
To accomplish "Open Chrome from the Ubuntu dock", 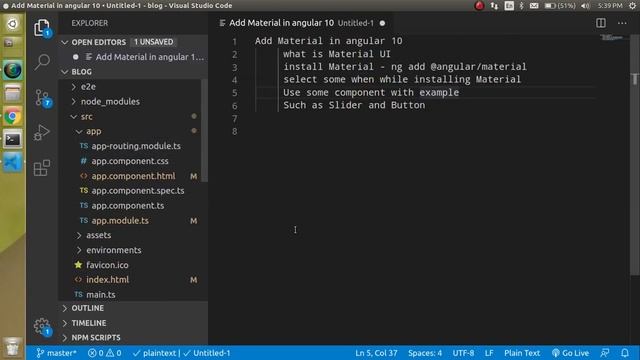I will (12, 117).
